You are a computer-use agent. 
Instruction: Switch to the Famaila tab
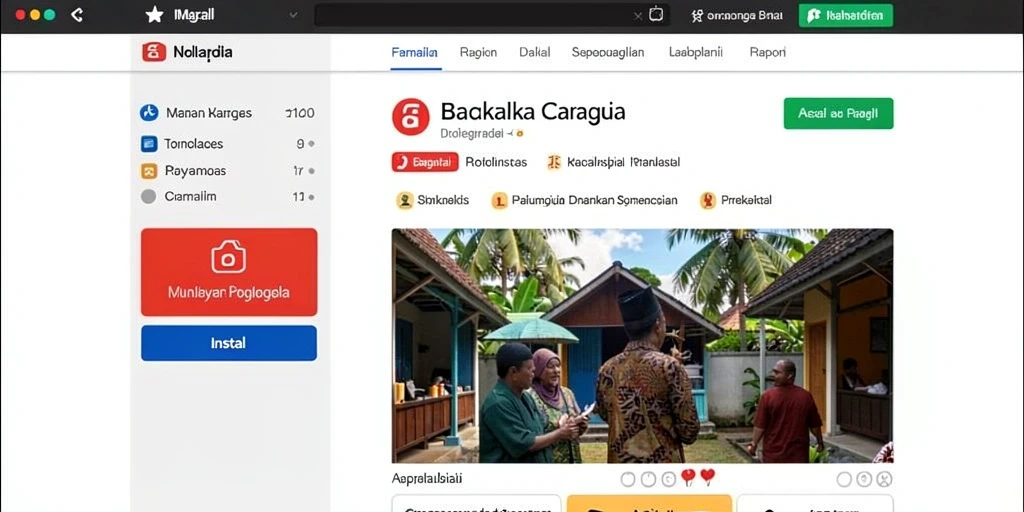414,52
